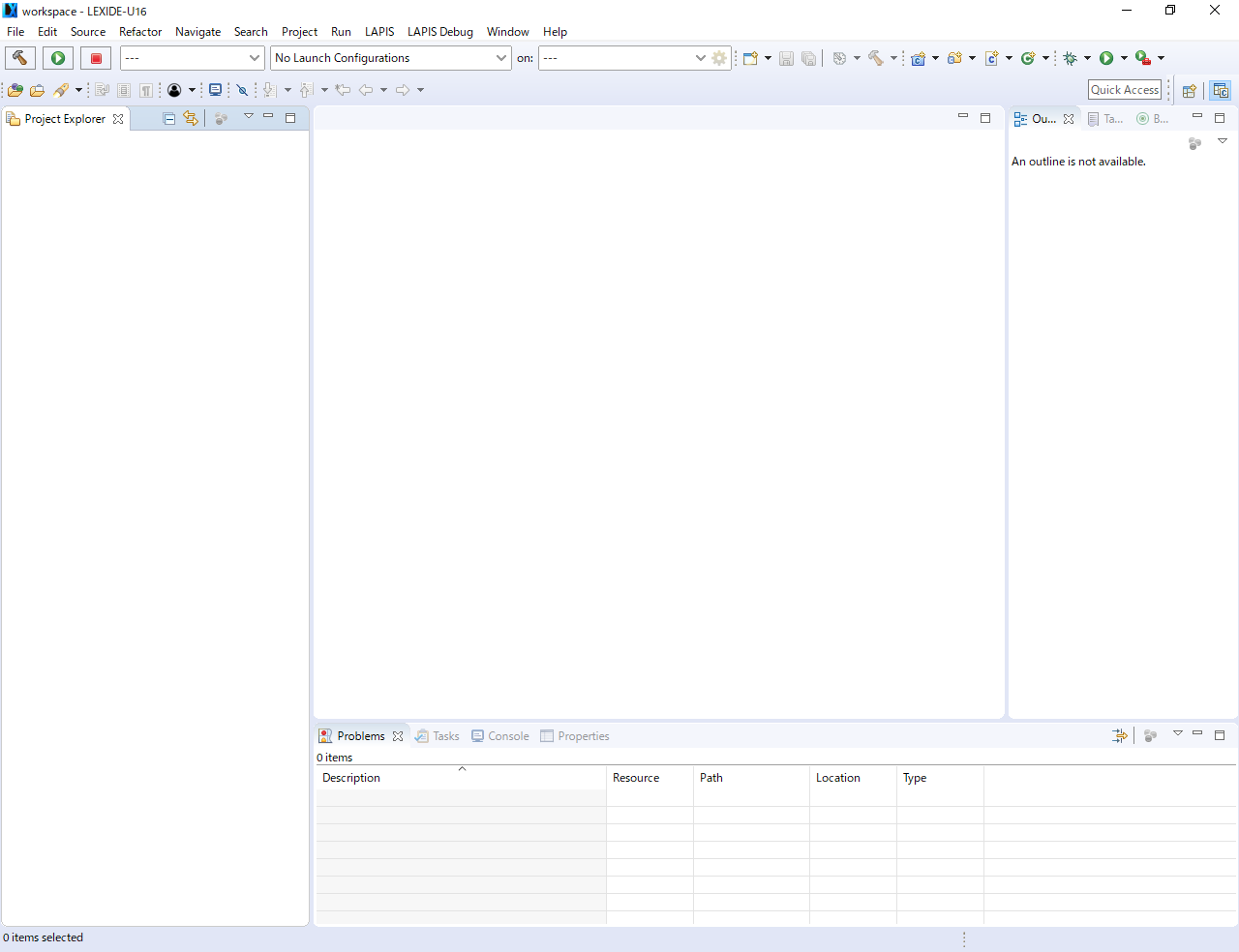Select the C/C++ perspective button

click(x=1221, y=90)
